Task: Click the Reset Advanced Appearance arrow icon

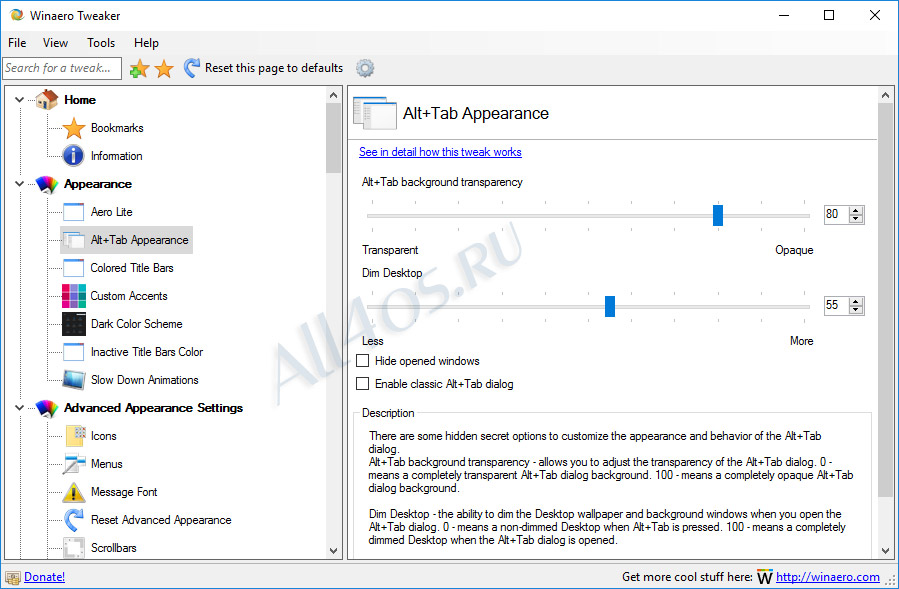Action: click(73, 520)
